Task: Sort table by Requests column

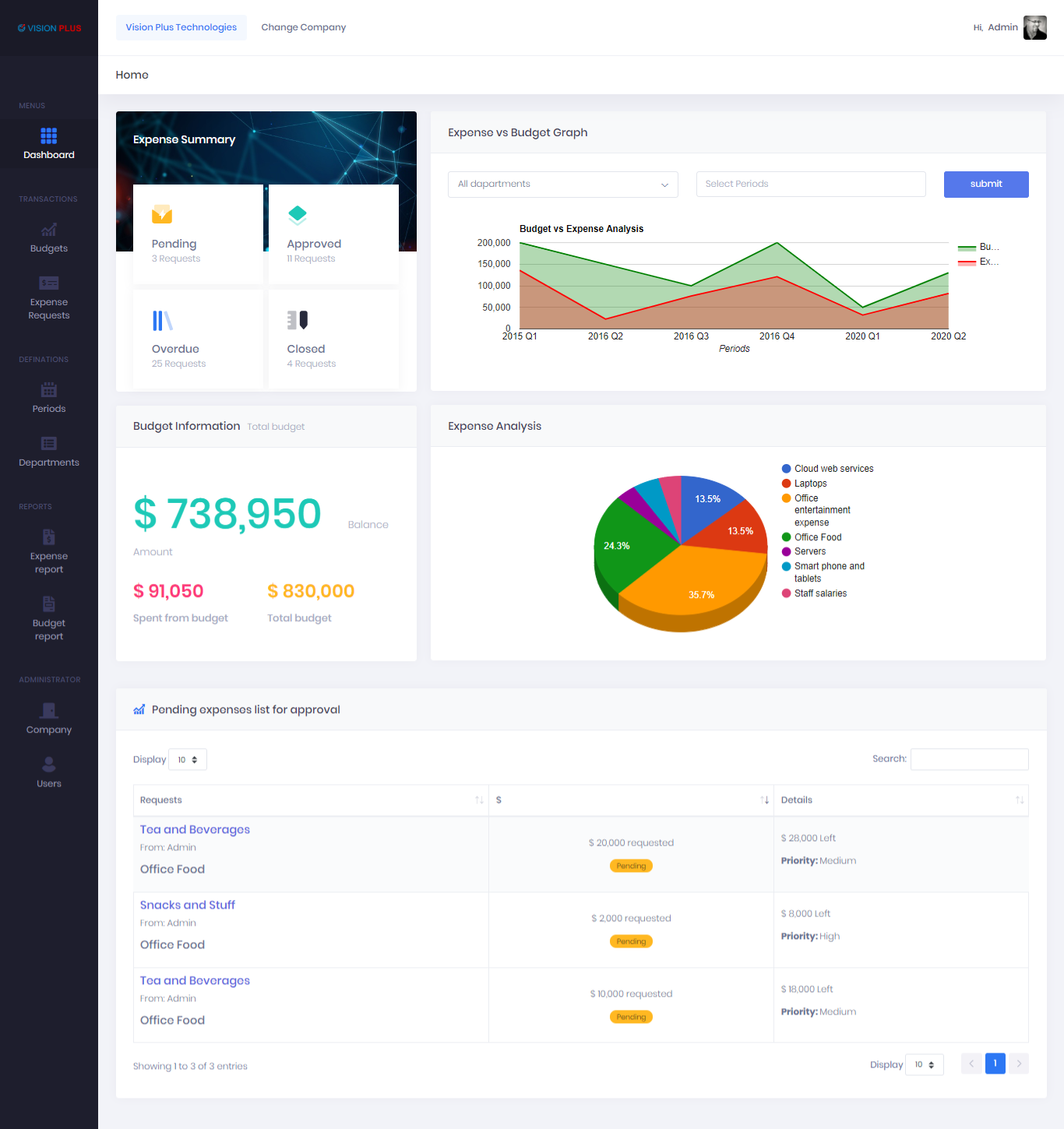Action: [x=479, y=800]
